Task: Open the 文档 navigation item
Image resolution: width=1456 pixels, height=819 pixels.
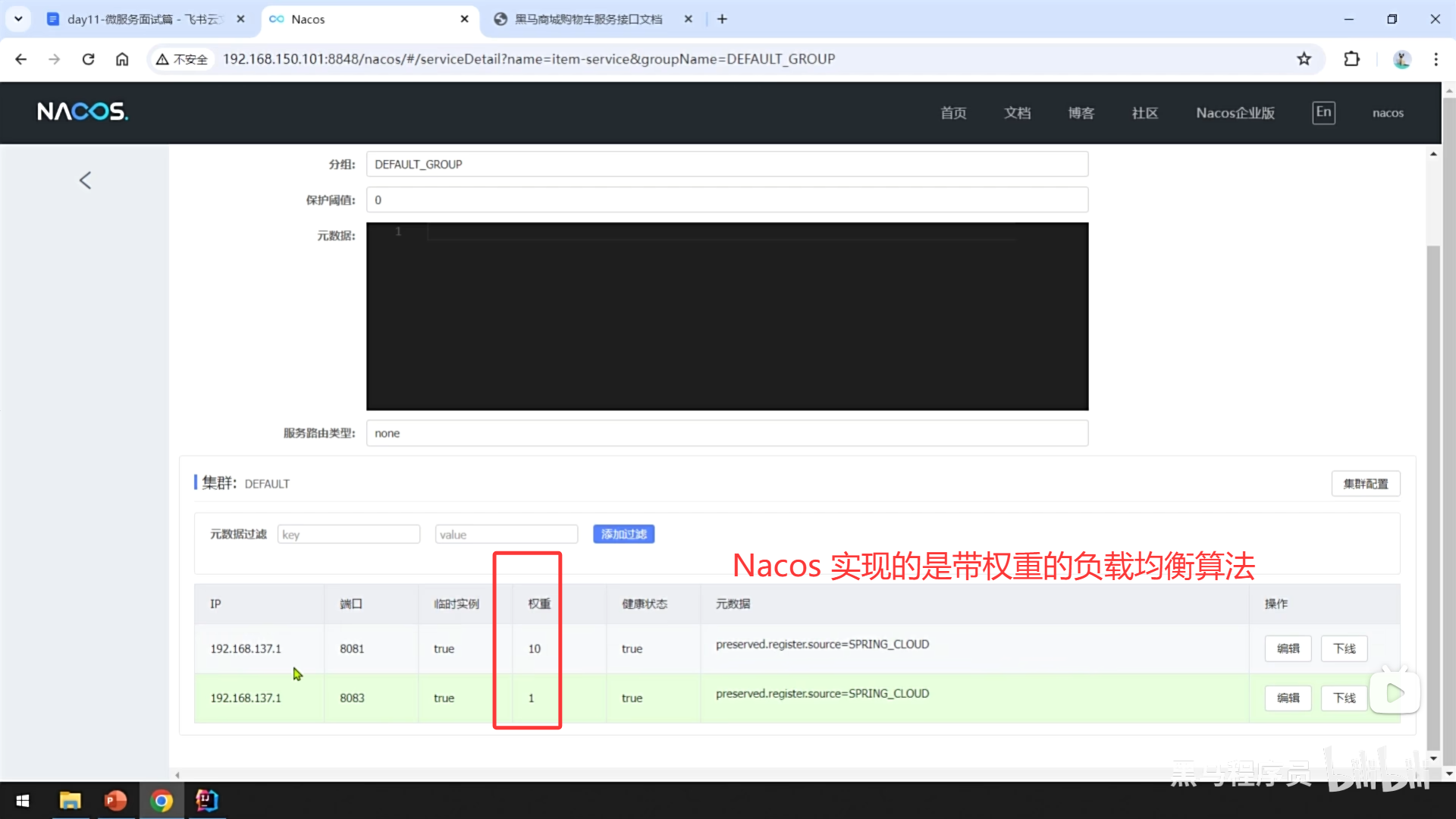Action: pos(1017,113)
